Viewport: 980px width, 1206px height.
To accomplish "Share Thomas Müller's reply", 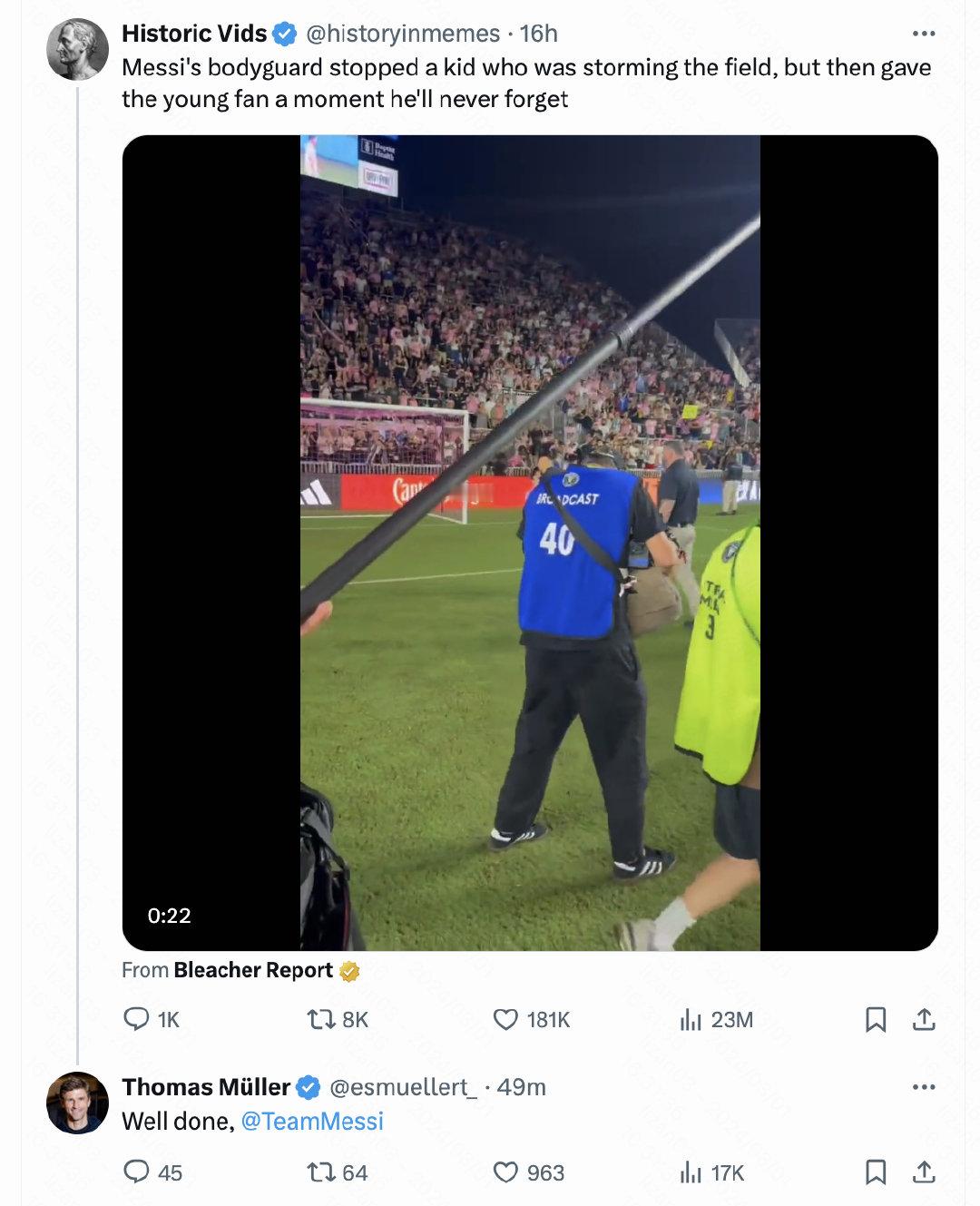I will coord(924,1172).
